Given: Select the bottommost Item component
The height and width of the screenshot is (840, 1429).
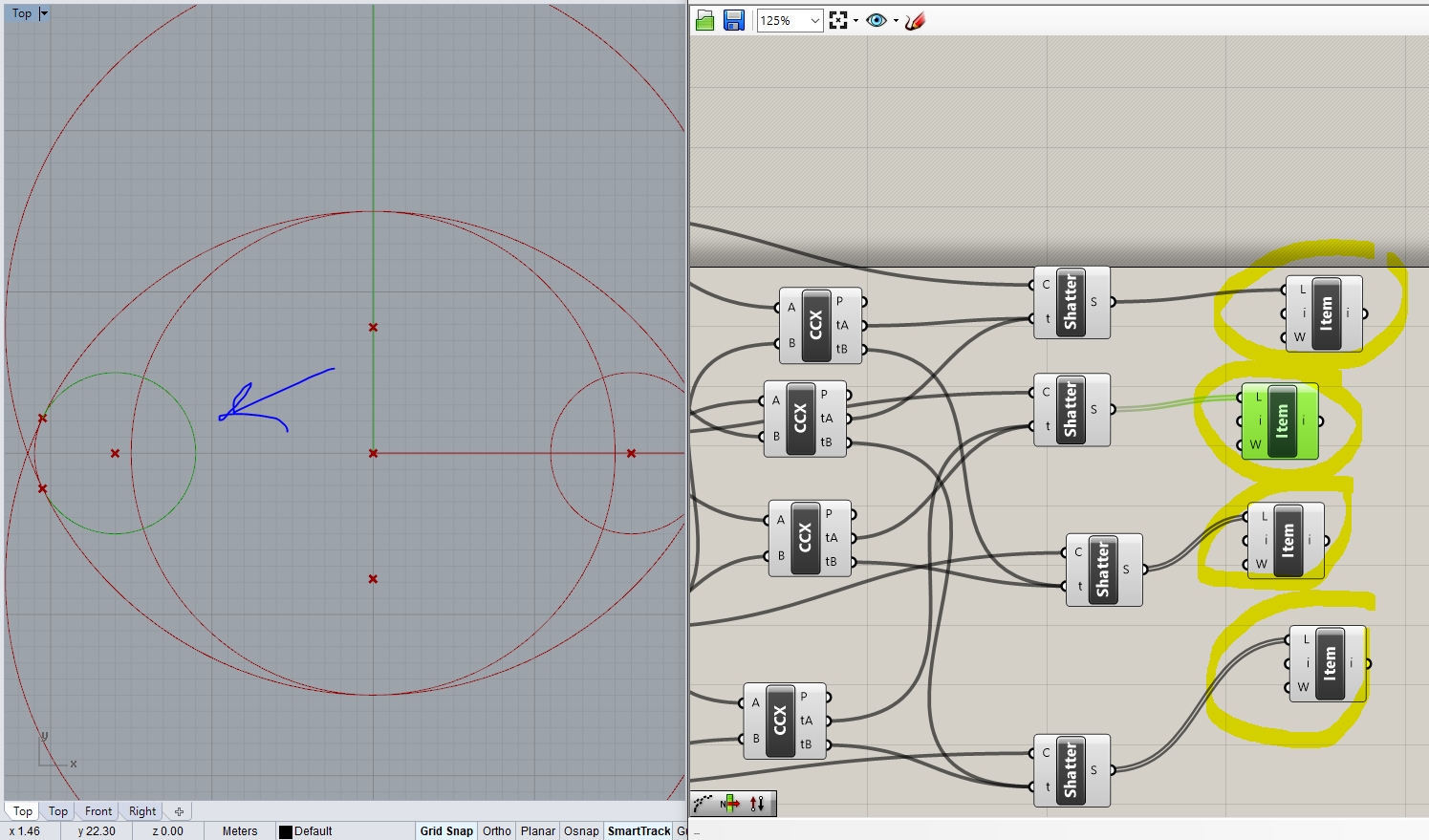Looking at the screenshot, I should point(1329,663).
